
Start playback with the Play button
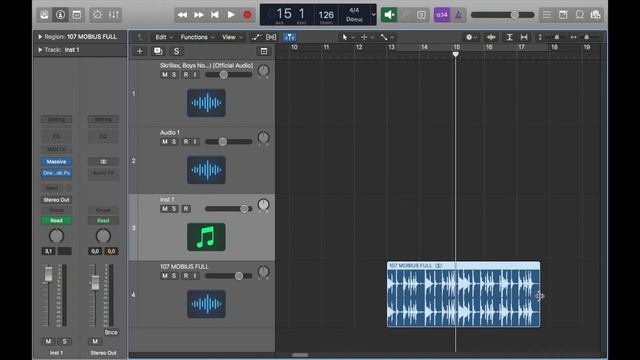click(x=231, y=15)
